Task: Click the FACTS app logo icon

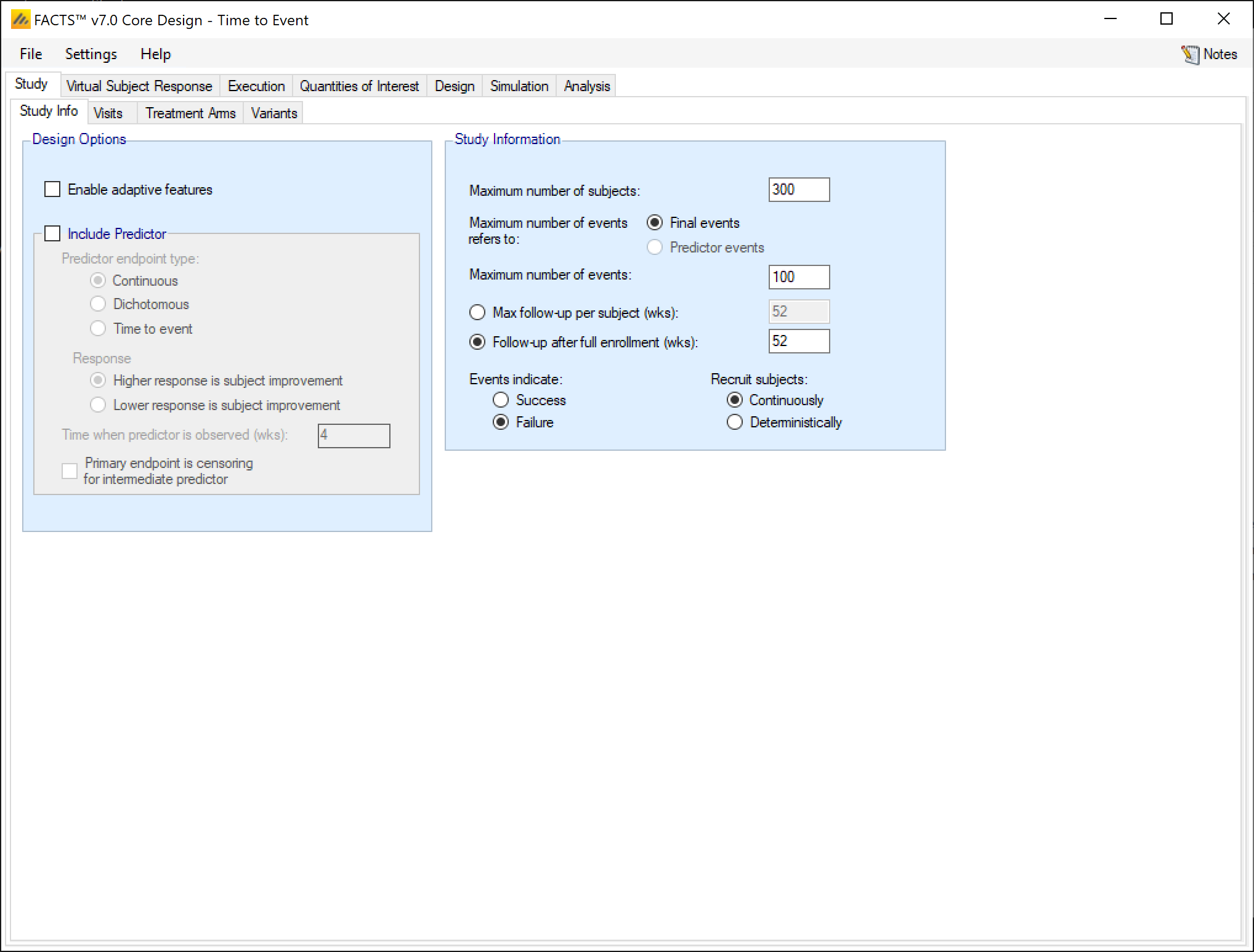Action: point(20,20)
